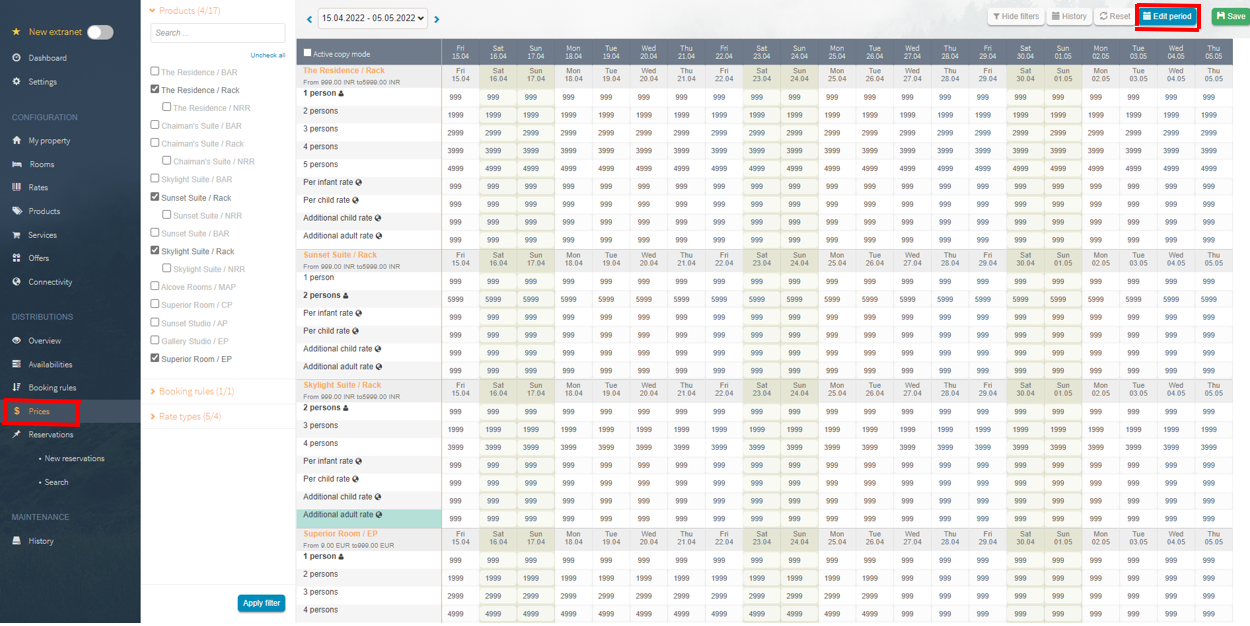Click the green Save button

pyautogui.click(x=1230, y=17)
